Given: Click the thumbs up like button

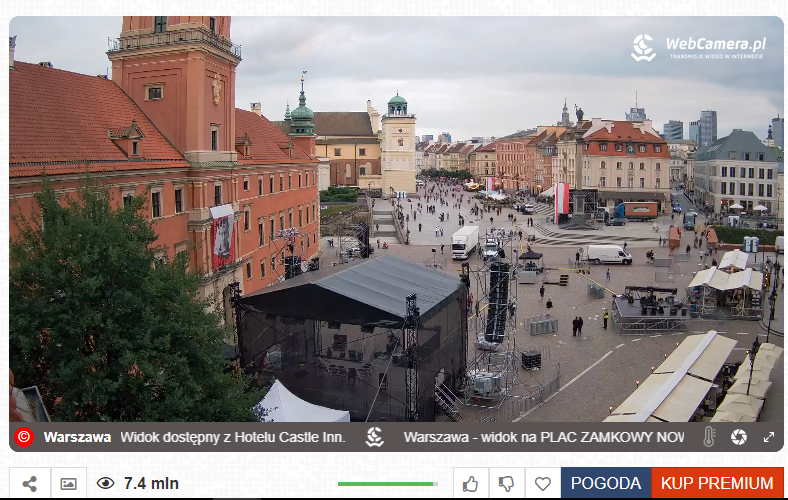Looking at the screenshot, I should [470, 483].
